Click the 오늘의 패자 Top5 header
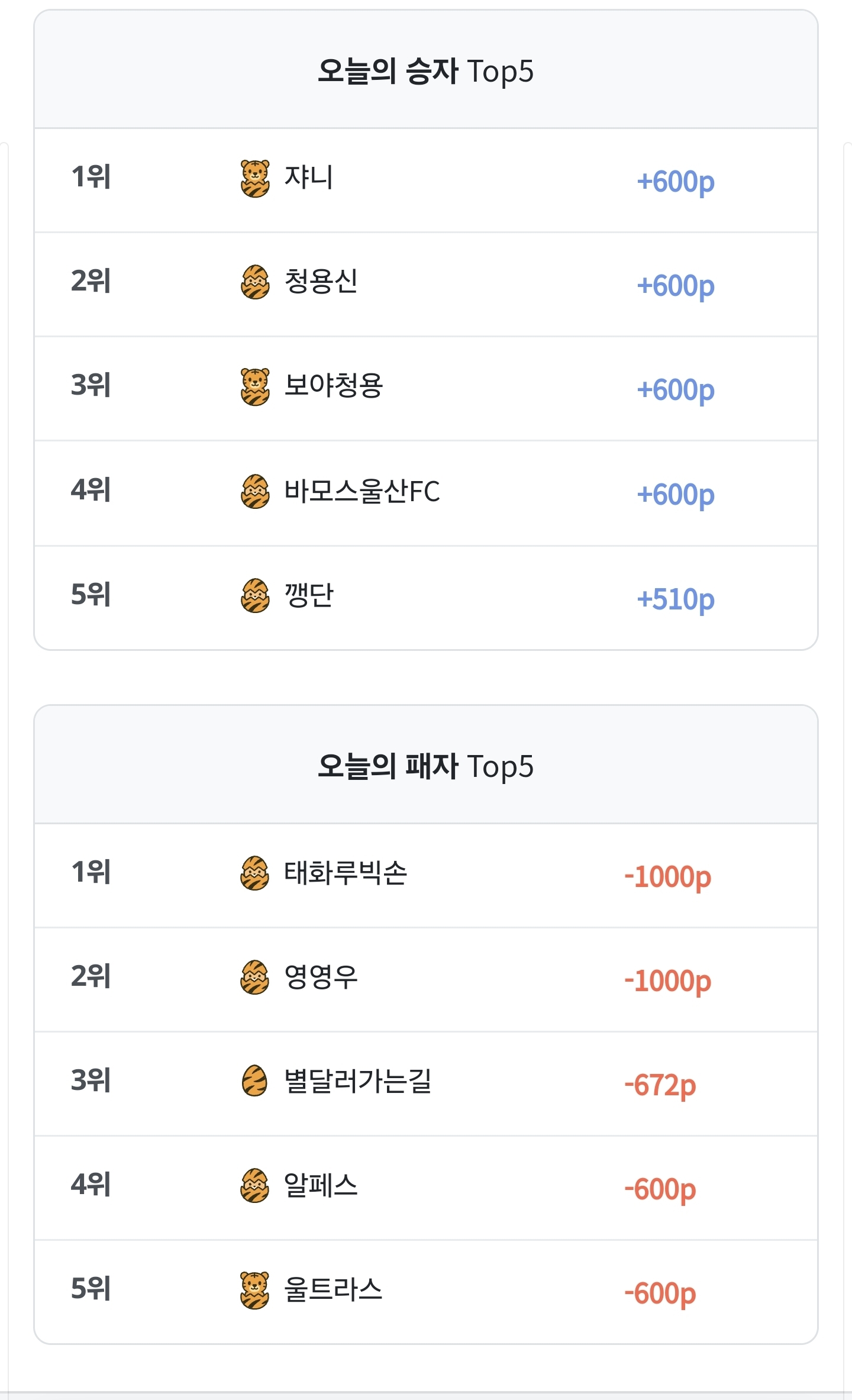Image resolution: width=852 pixels, height=1400 pixels. point(425,766)
